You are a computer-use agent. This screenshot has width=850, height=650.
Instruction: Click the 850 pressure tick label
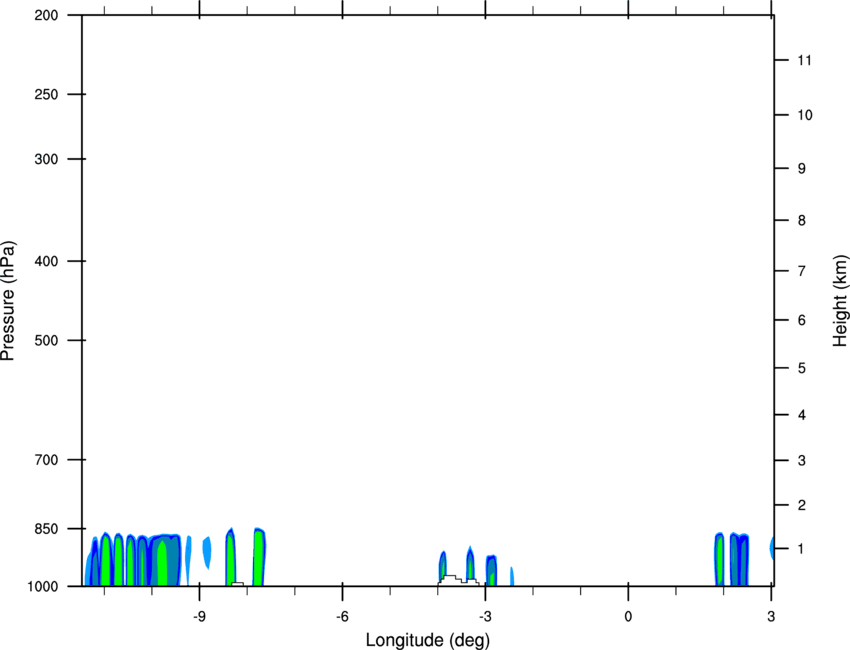coord(46,529)
